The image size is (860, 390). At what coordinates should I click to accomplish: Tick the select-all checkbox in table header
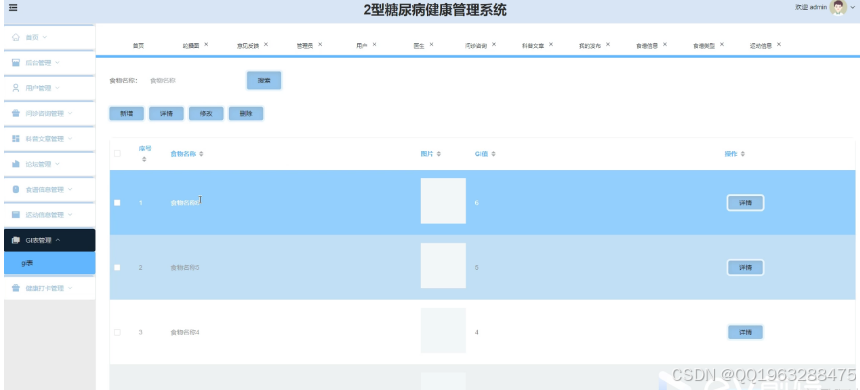point(117,154)
